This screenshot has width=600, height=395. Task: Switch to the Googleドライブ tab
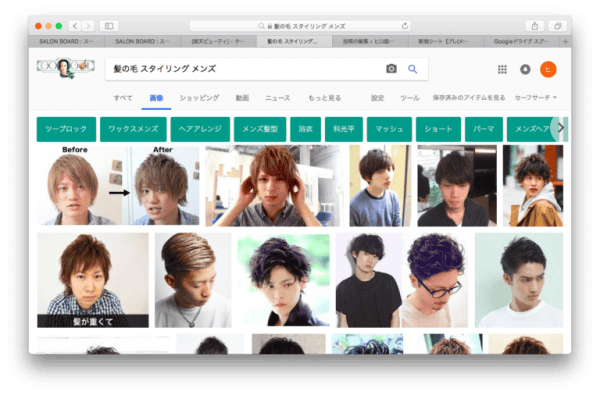pos(521,41)
